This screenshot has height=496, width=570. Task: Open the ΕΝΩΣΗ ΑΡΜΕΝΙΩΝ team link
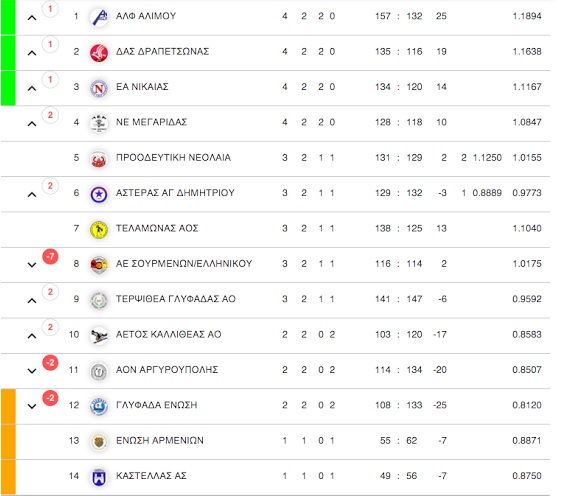click(160, 440)
